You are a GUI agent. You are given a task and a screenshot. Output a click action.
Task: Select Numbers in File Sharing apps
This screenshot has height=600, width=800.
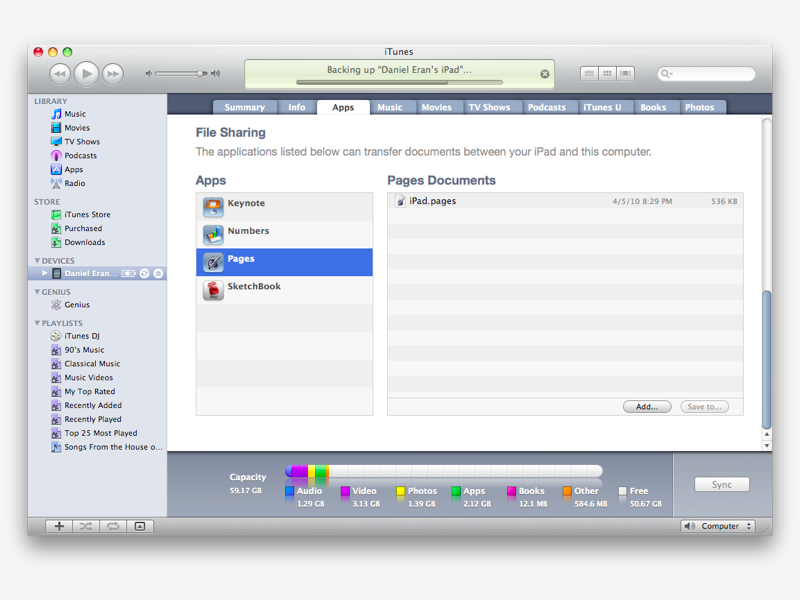[x=285, y=234]
